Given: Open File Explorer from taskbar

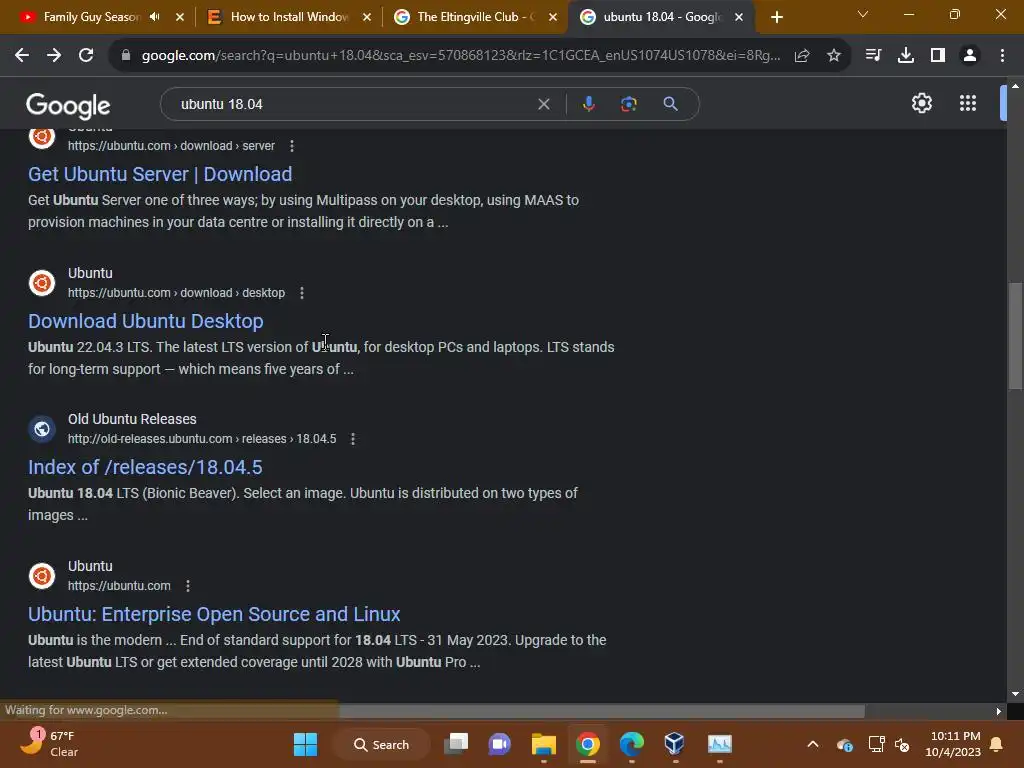Looking at the screenshot, I should (543, 744).
